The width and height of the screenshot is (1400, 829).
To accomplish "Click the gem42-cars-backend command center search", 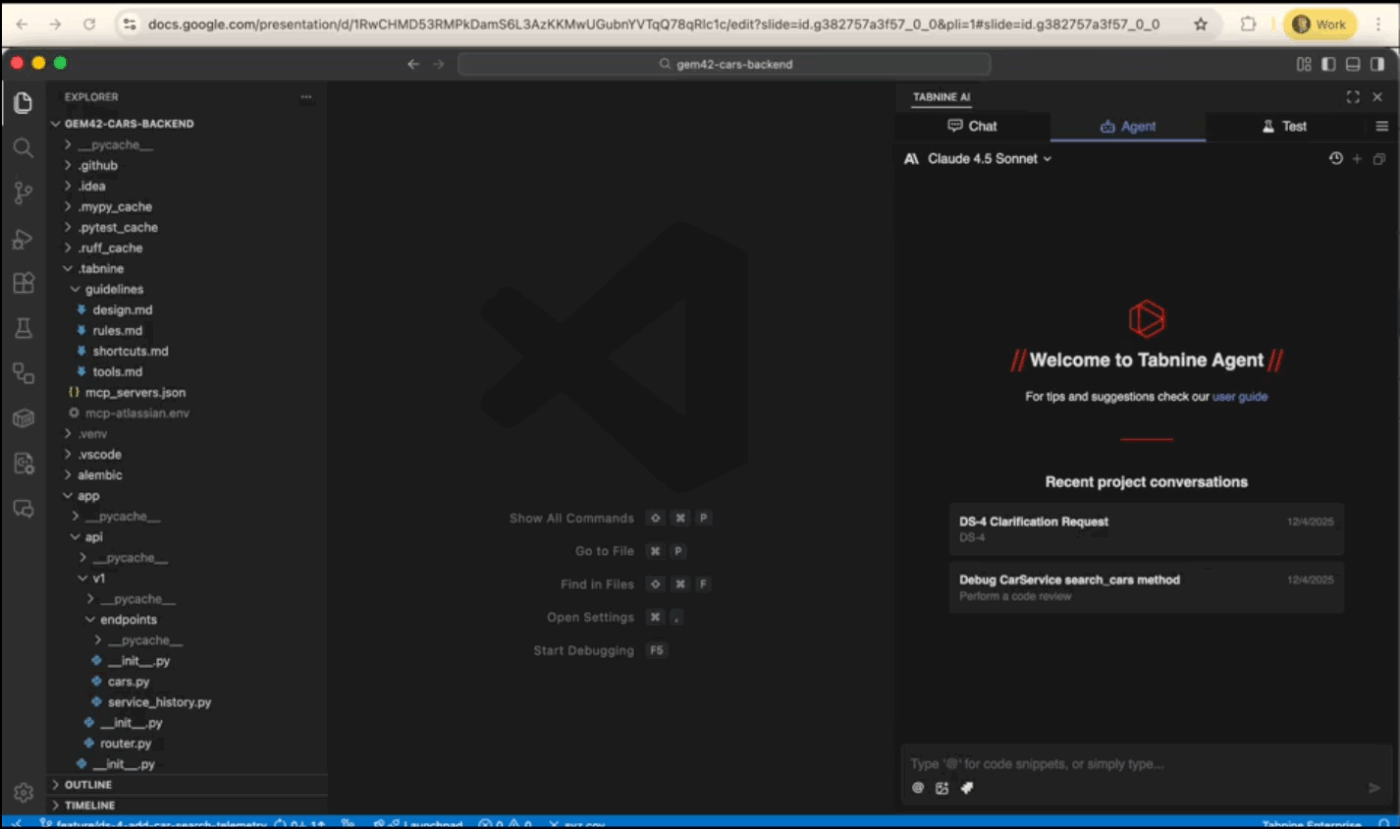I will (x=724, y=64).
